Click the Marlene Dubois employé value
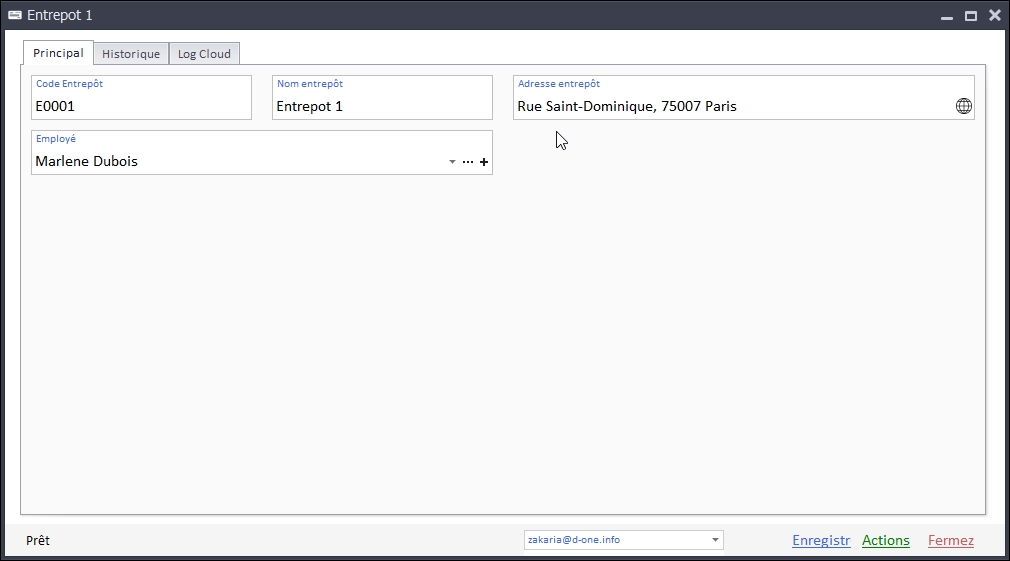 click(87, 161)
